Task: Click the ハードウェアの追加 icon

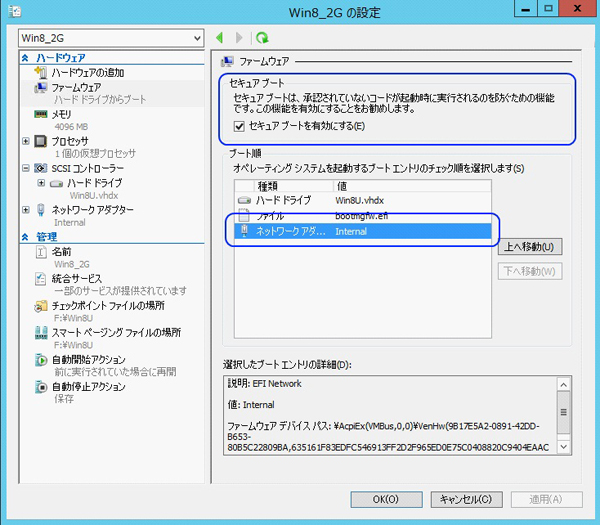Action: pos(41,72)
